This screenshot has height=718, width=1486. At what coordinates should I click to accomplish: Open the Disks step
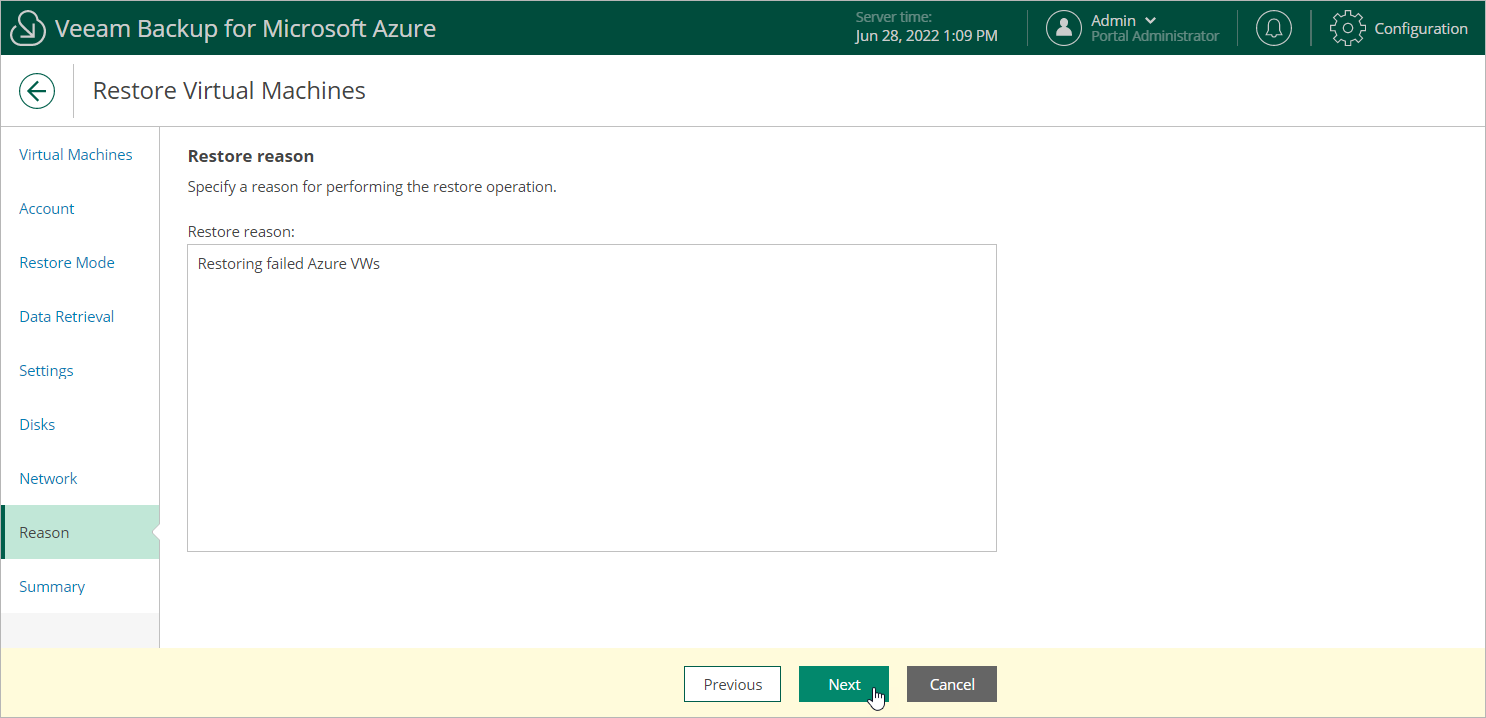(37, 425)
